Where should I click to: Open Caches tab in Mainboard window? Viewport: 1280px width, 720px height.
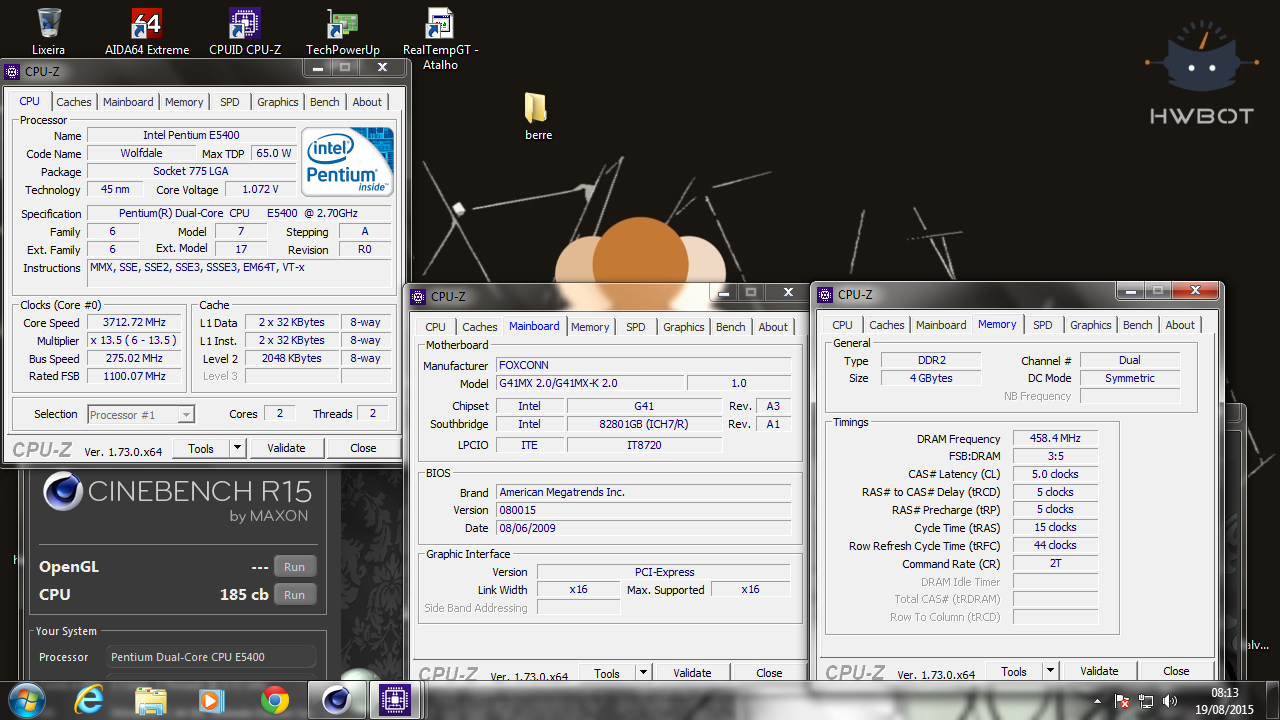coord(480,327)
